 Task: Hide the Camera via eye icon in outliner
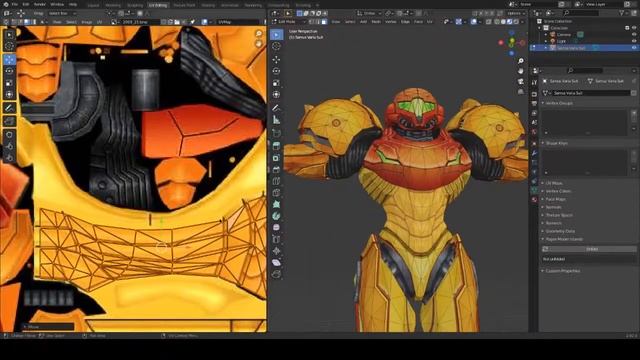click(x=634, y=35)
